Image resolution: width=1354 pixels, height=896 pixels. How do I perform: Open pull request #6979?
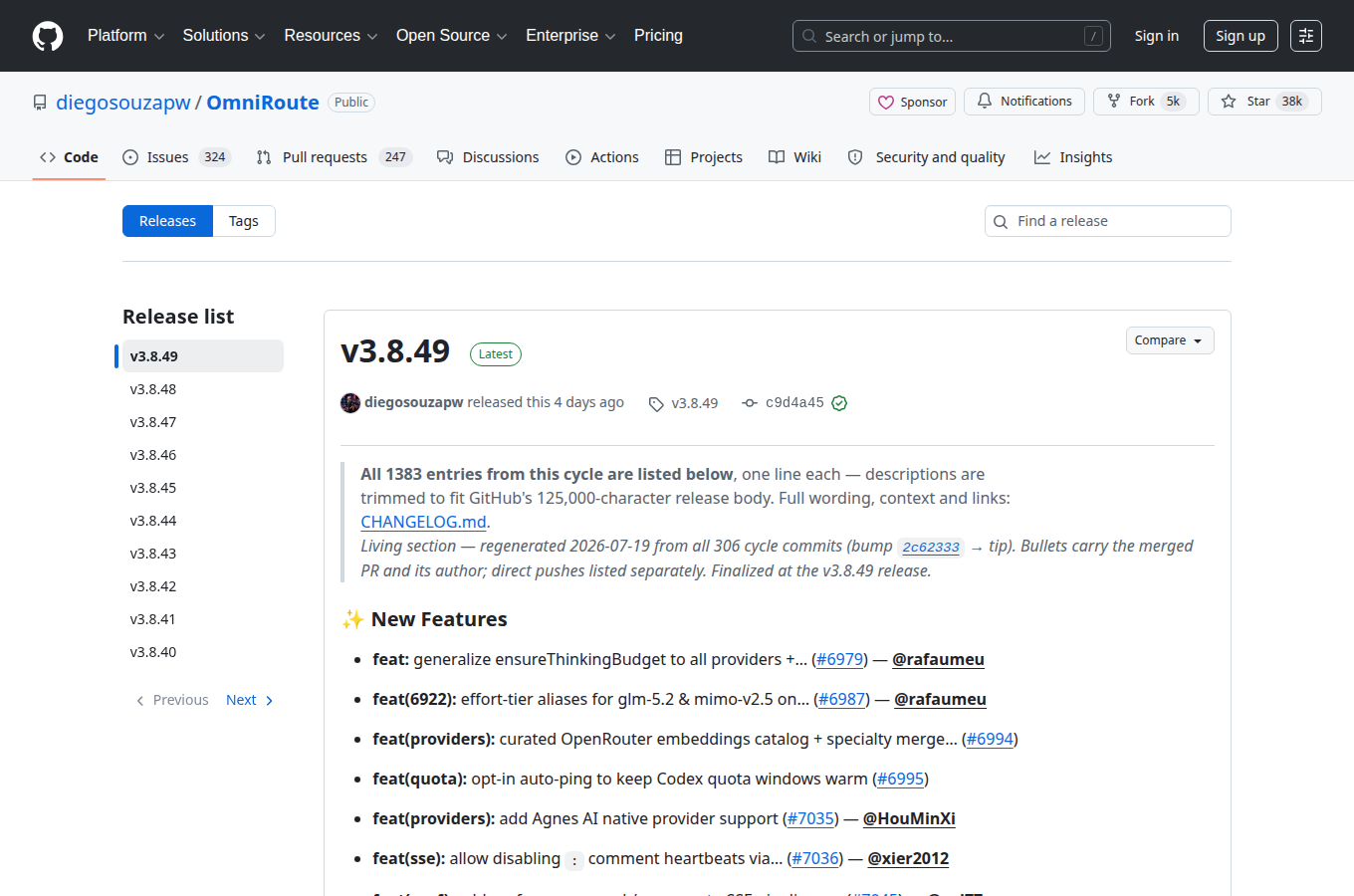click(x=840, y=659)
